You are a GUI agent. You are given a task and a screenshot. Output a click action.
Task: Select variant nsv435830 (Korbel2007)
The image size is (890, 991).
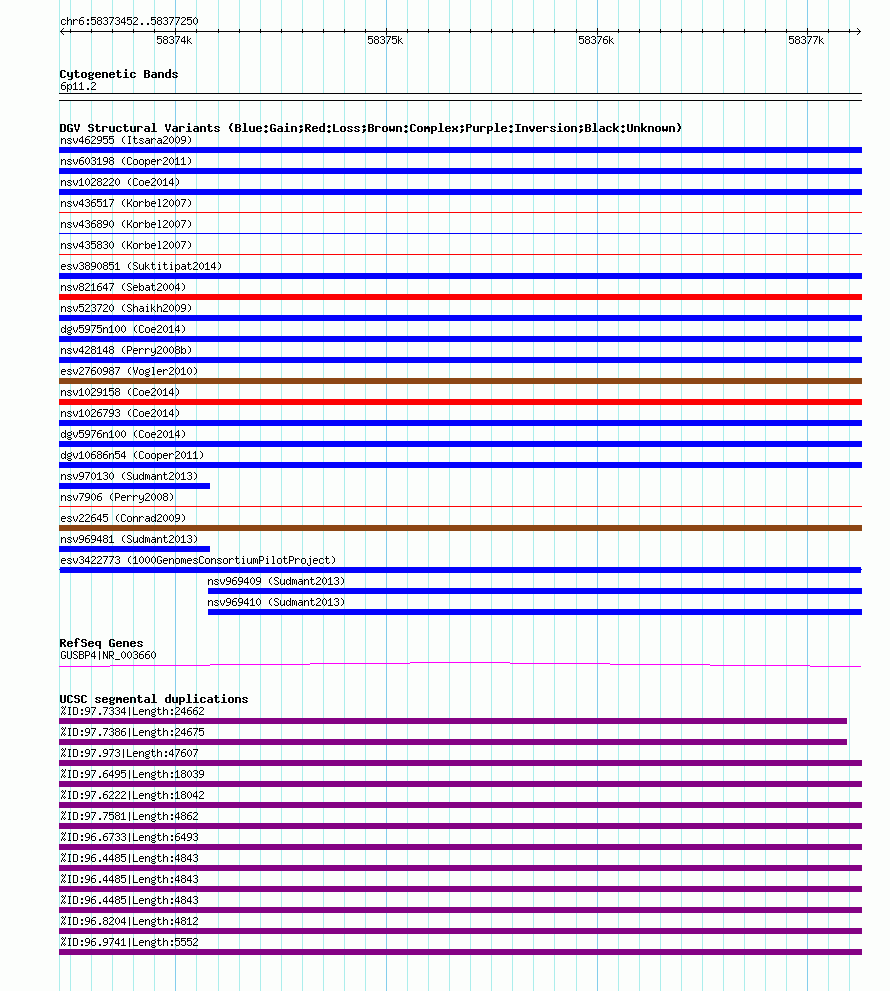[x=126, y=245]
